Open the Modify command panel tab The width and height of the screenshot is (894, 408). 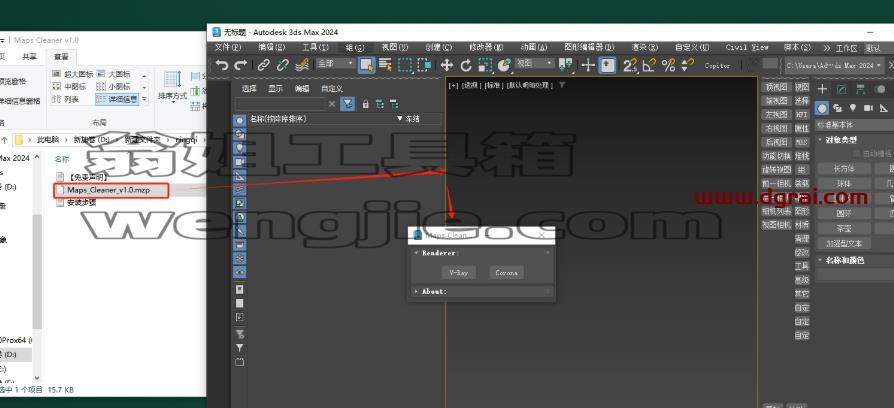[842, 89]
